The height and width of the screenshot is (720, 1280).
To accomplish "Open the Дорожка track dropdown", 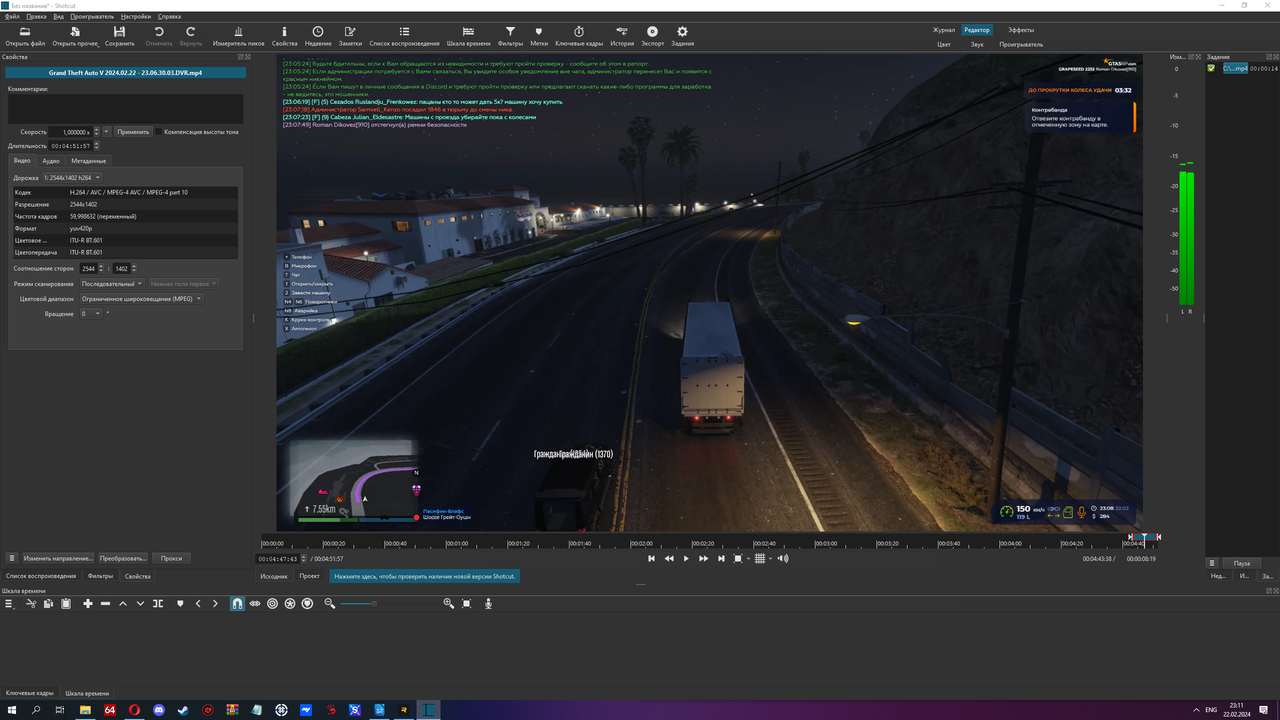I will tap(72, 177).
